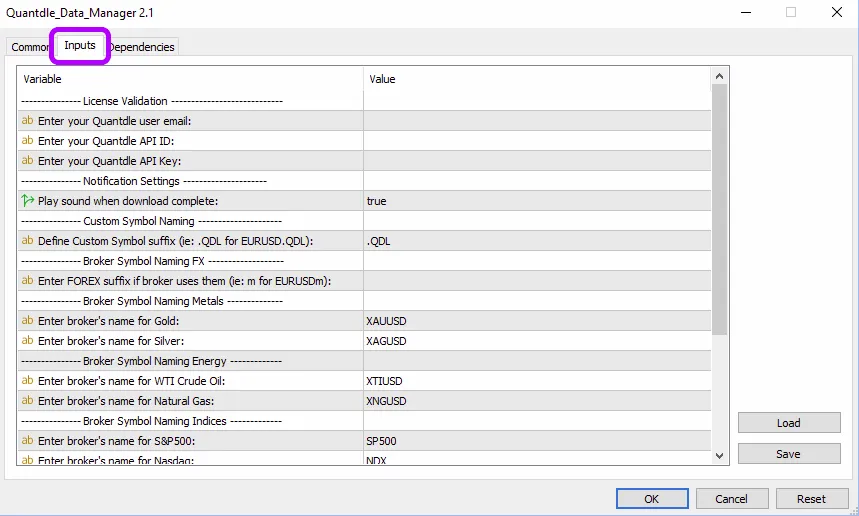Click the 'XTIUSD' value for WTI Crude Oil
859x516 pixels.
pos(384,381)
